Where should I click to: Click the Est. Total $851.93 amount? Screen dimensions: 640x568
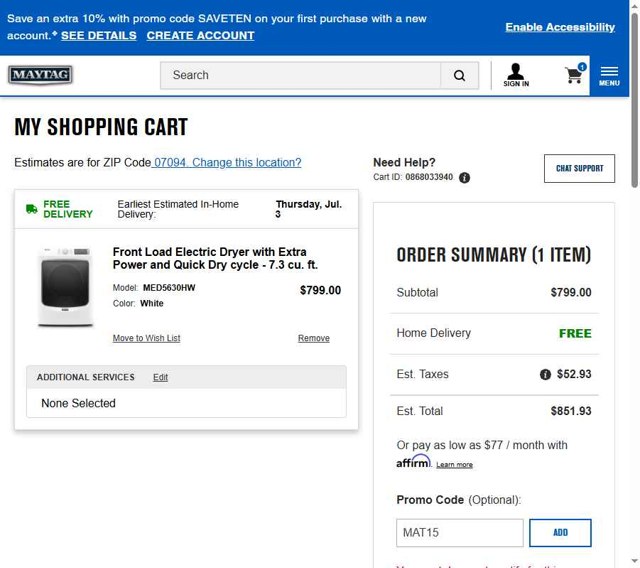coord(571,411)
